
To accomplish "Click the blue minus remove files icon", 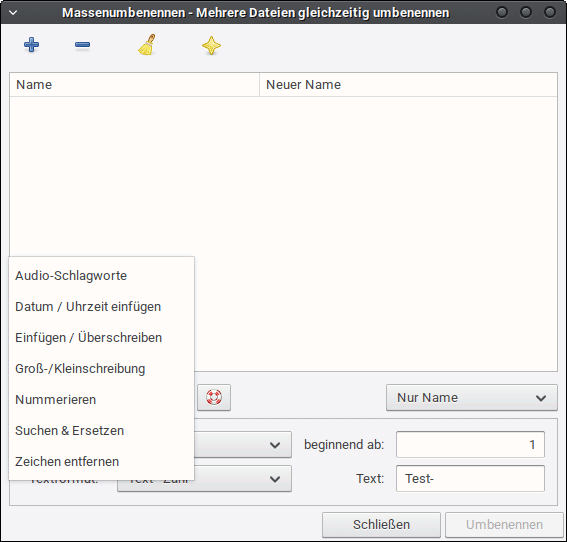I will [82, 45].
